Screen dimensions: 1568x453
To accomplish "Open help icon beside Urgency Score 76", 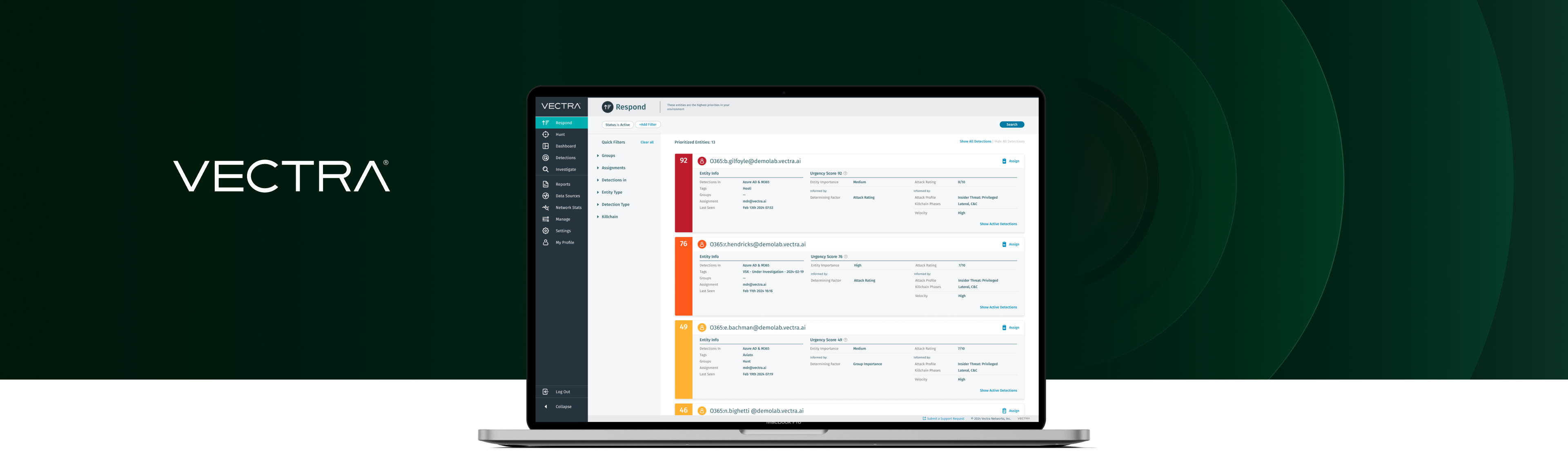I will point(846,257).
